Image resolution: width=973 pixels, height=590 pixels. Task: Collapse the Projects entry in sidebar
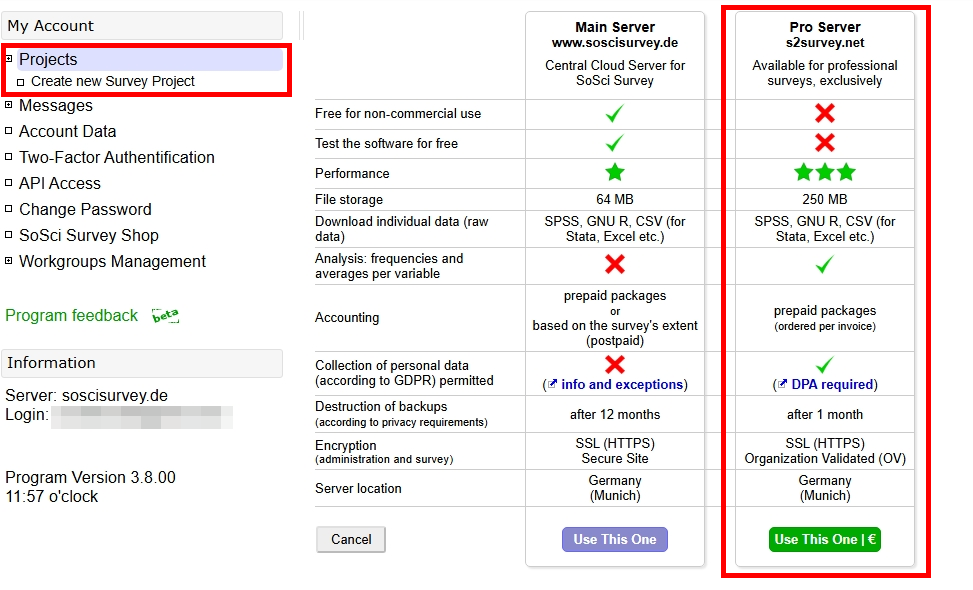click(x=11, y=59)
